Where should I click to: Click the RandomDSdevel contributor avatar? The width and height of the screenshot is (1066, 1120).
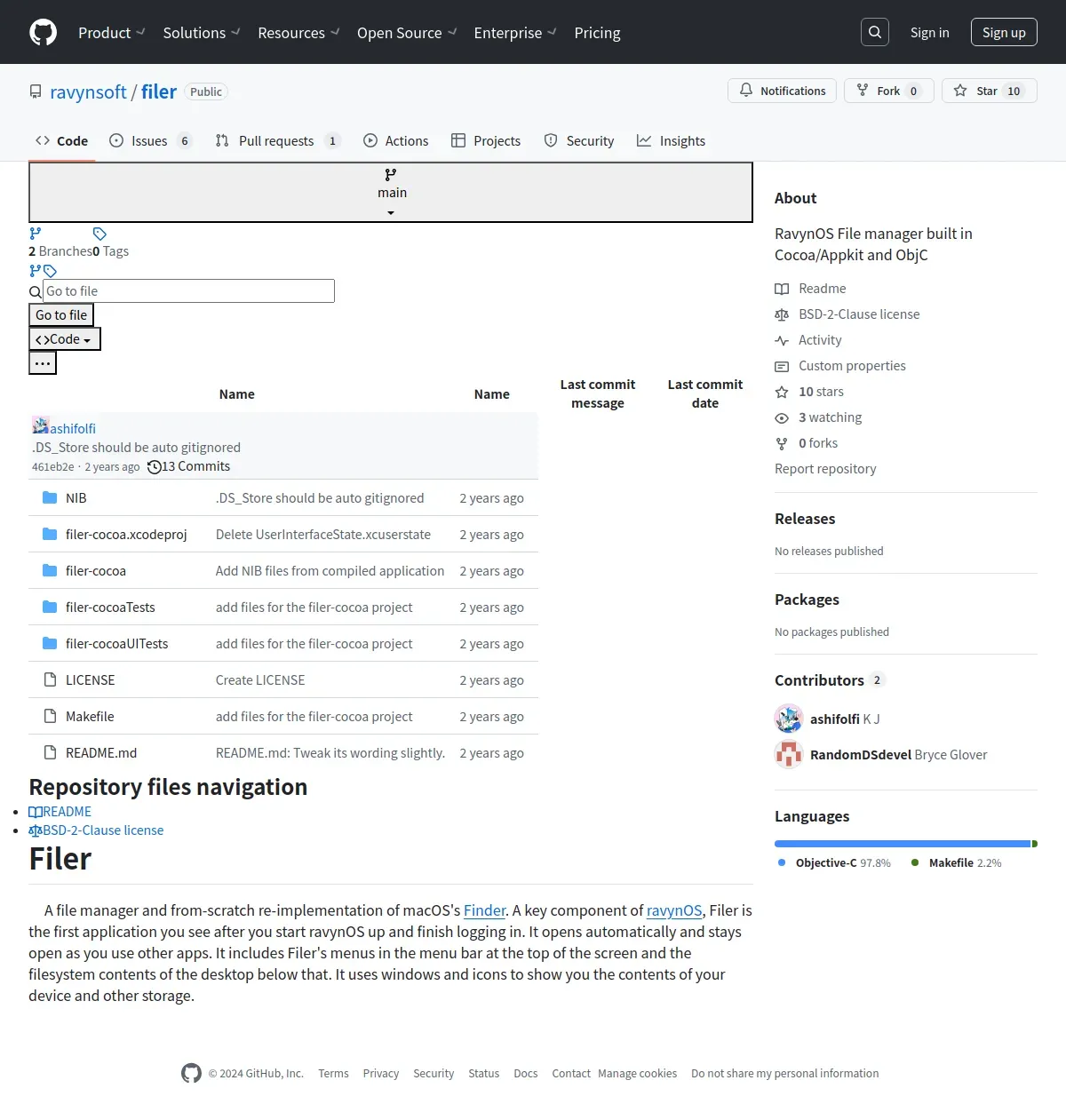(x=789, y=754)
